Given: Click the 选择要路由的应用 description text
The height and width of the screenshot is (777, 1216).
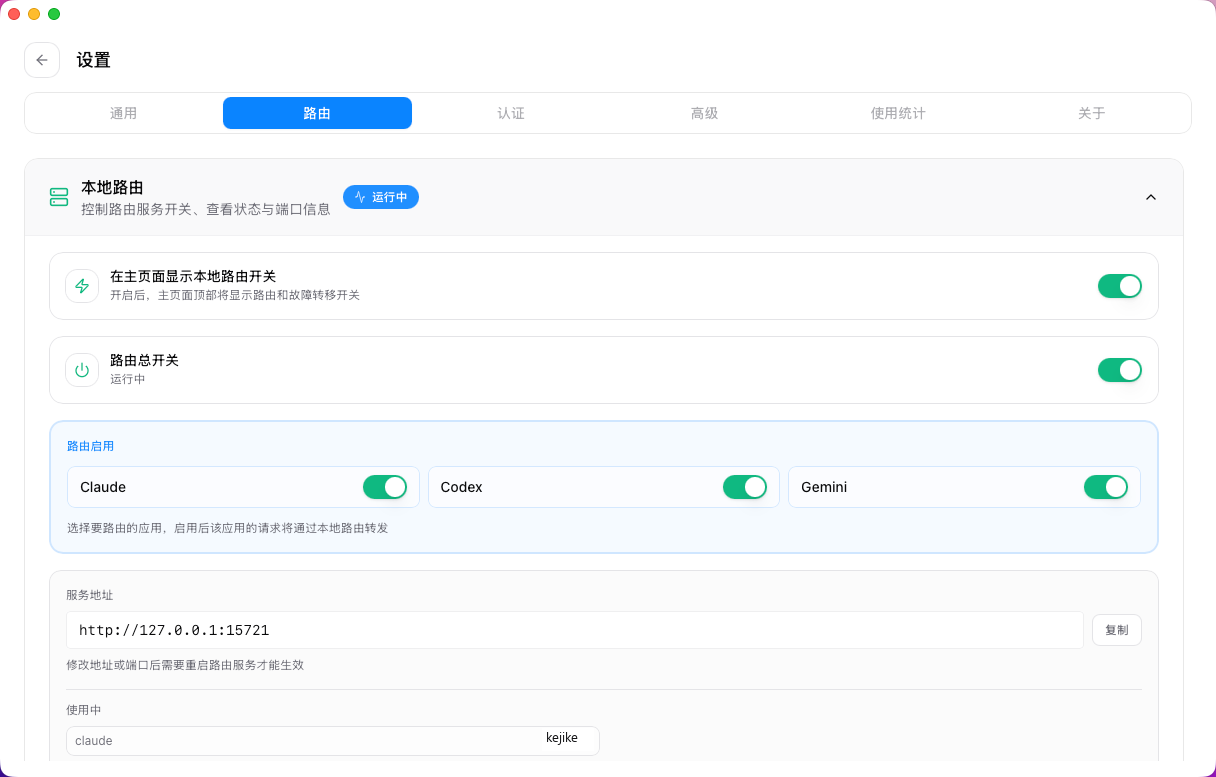Looking at the screenshot, I should click(227, 528).
